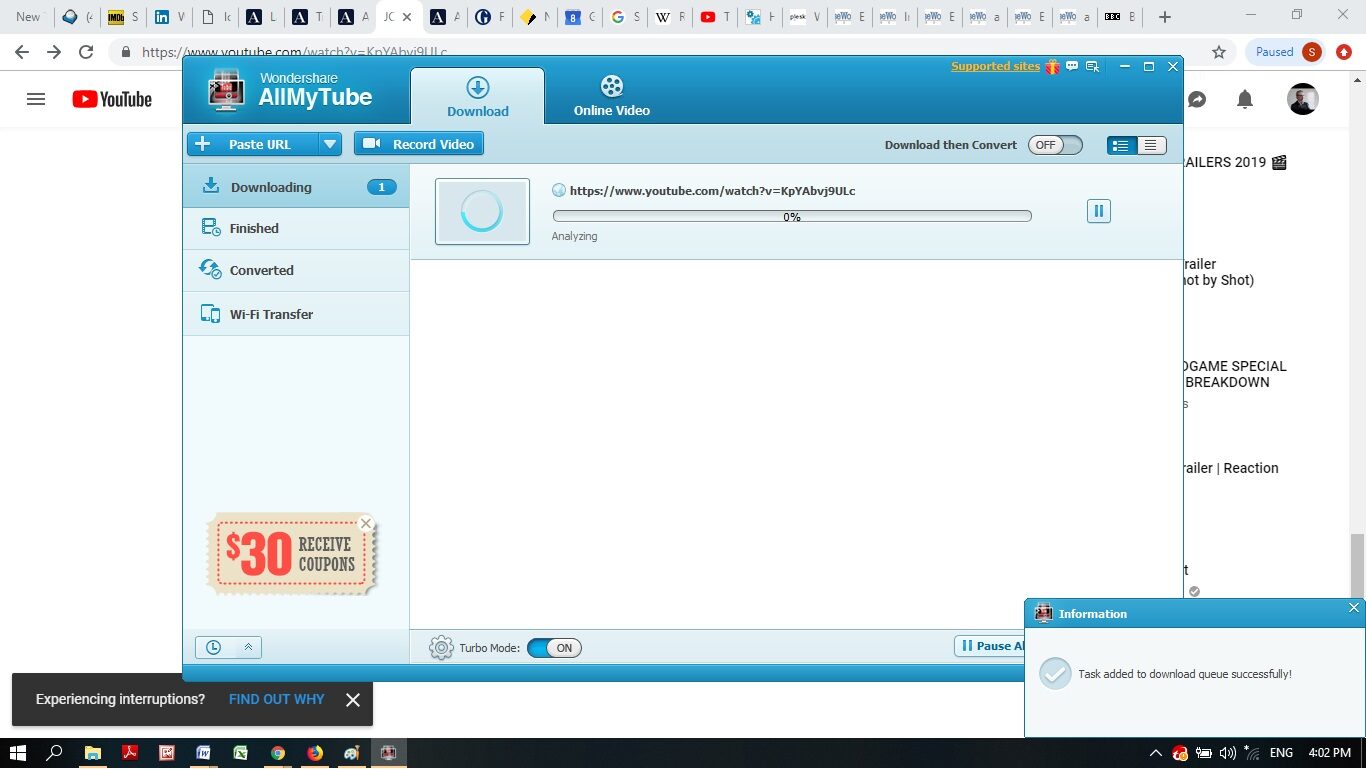The image size is (1366, 769).
Task: Open YouTube share messages icon
Action: coord(1196,99)
